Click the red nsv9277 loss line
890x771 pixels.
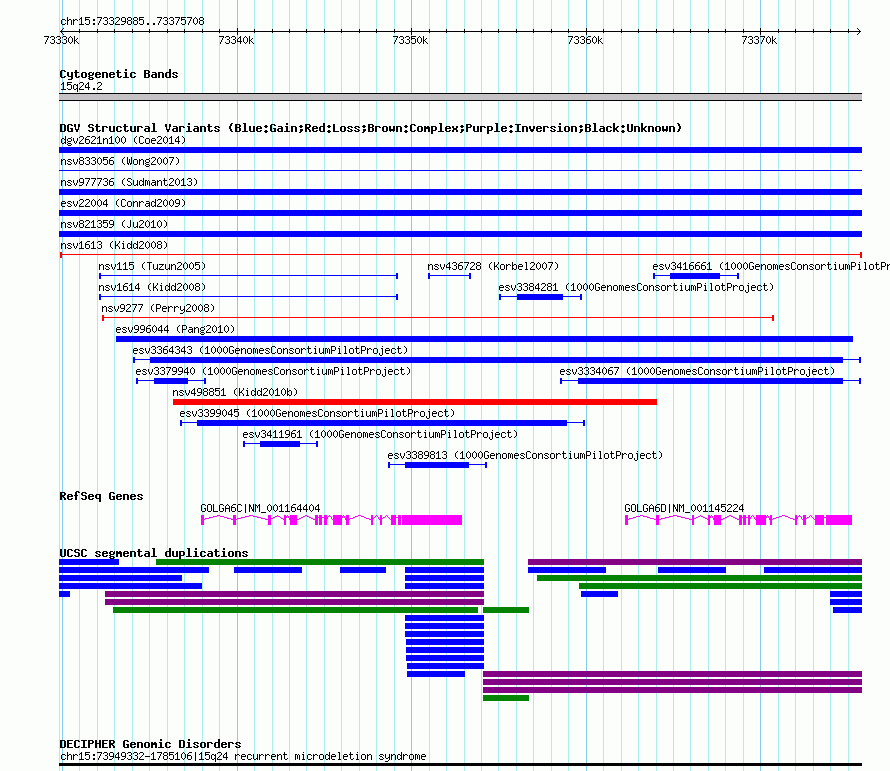click(438, 318)
